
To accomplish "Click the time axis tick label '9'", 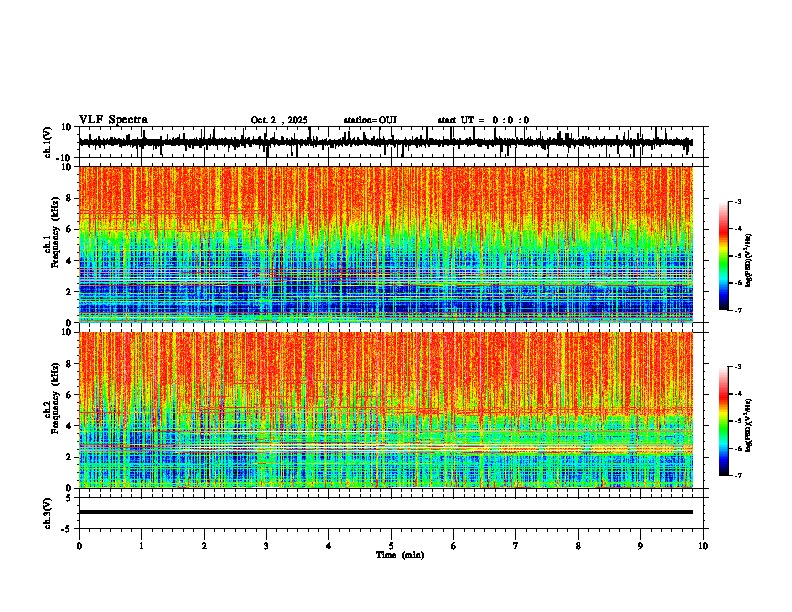I will (x=640, y=546).
